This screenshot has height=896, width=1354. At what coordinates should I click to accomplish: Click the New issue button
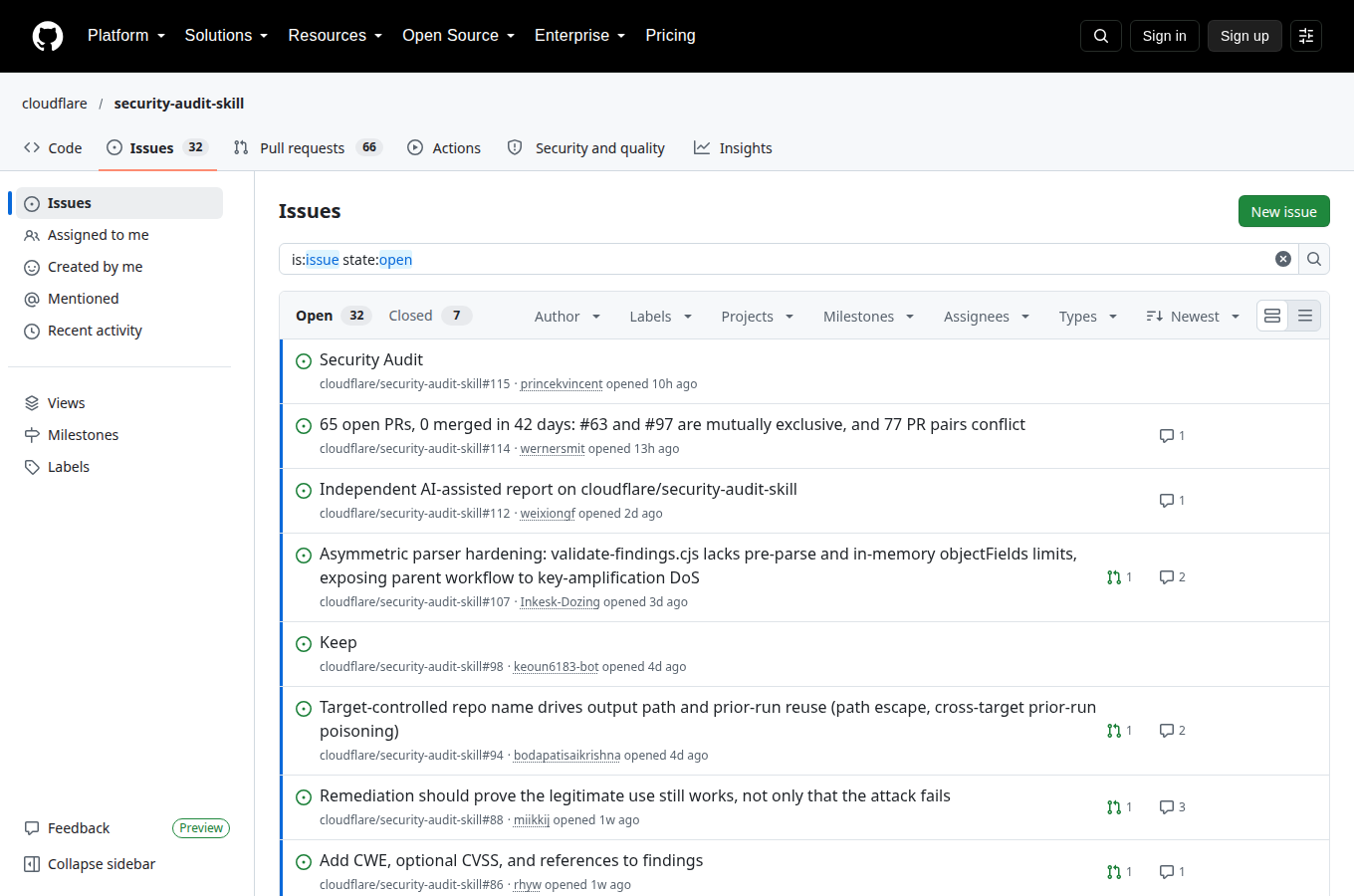point(1283,212)
